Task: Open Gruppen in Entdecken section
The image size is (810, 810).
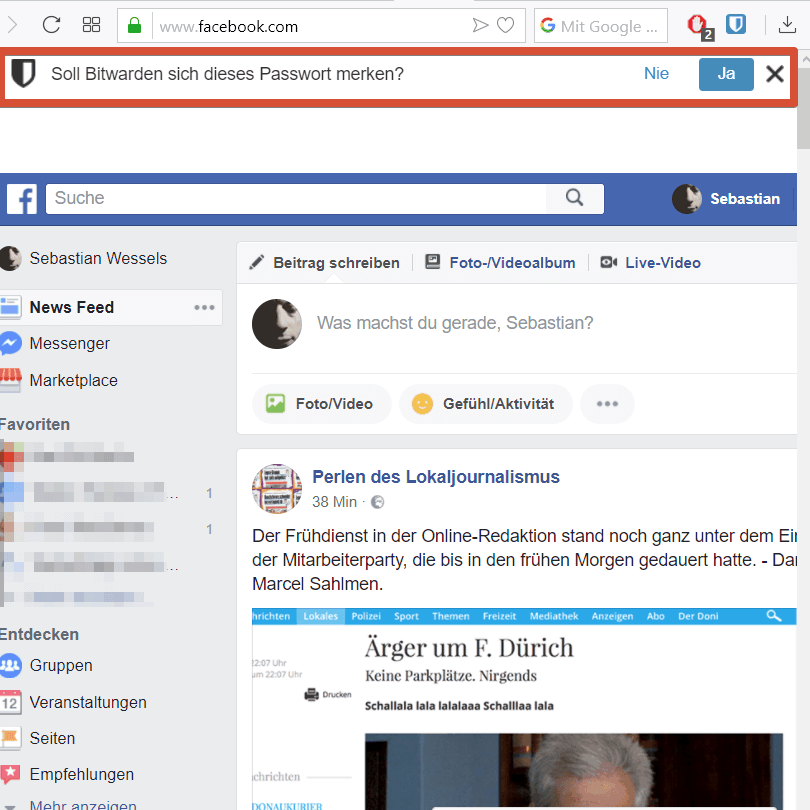Action: coord(61,665)
